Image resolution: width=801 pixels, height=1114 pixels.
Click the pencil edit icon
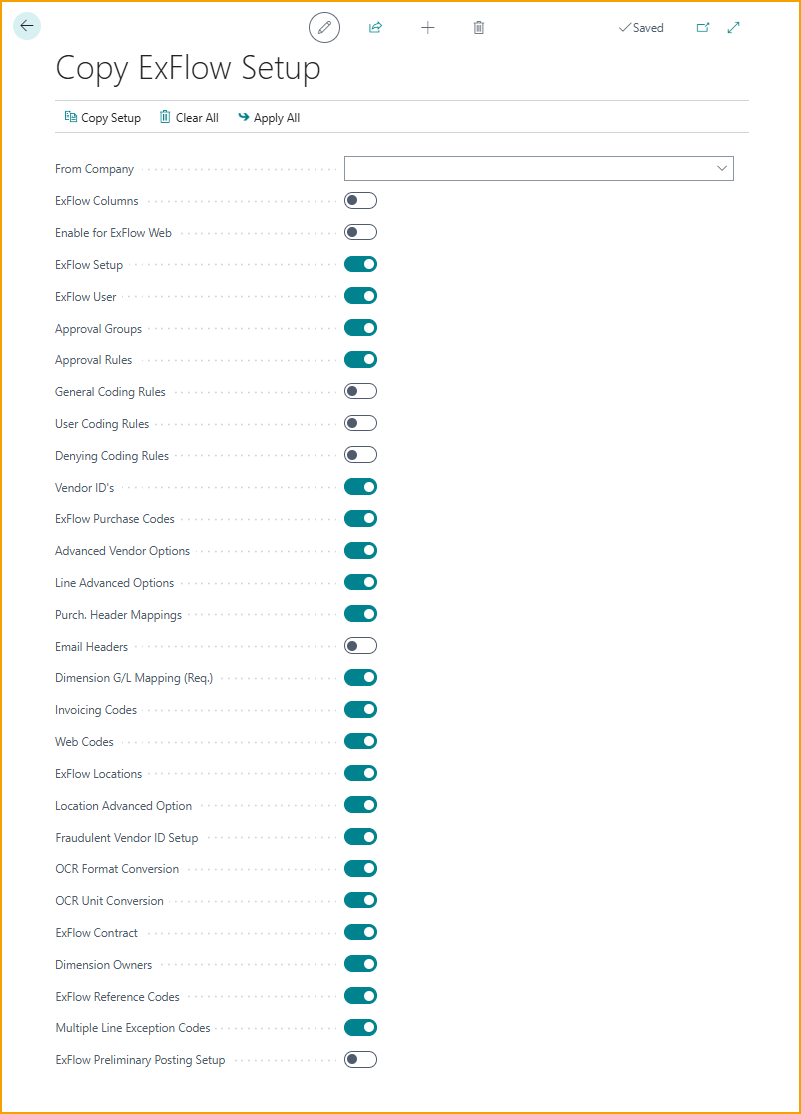click(x=324, y=28)
